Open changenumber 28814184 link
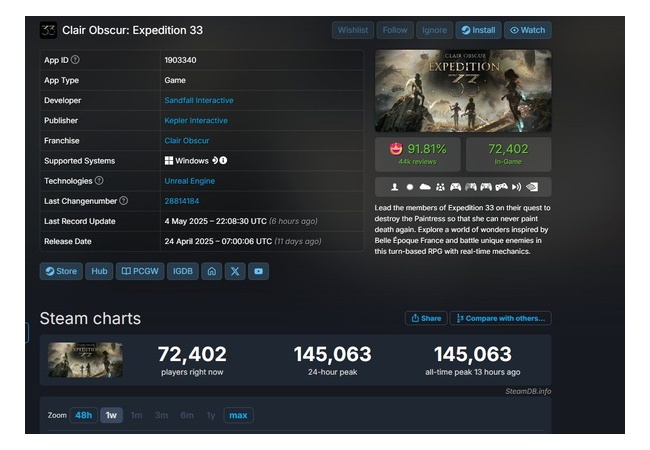The height and width of the screenshot is (450, 650). point(182,201)
